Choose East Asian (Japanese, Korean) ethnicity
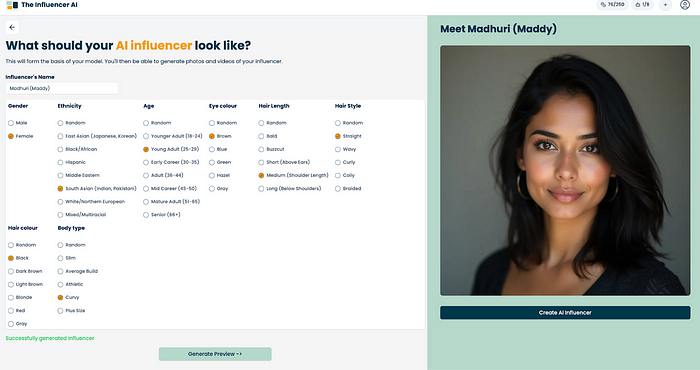Screen dimensions: 700x370 [x=97, y=136]
